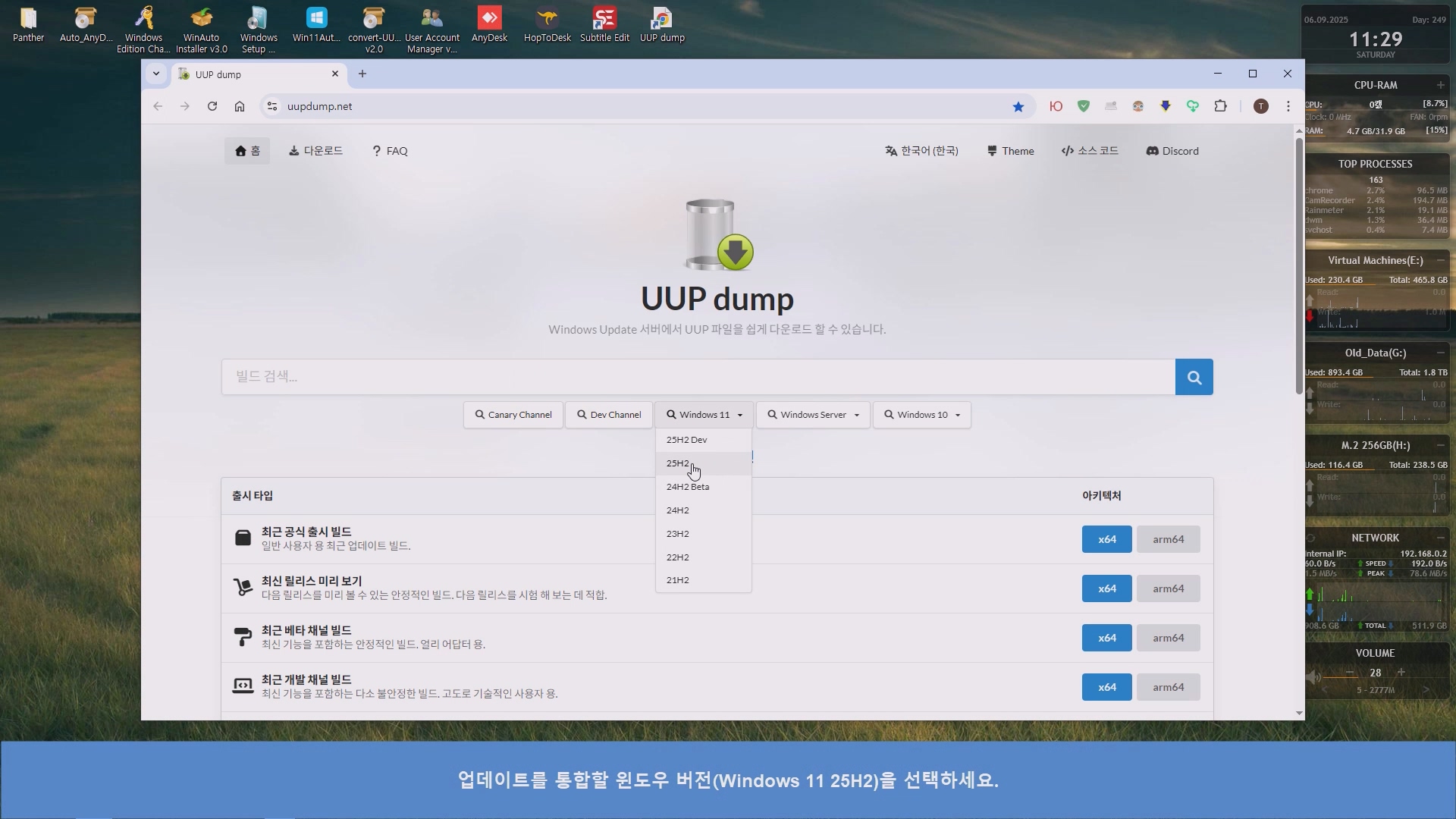Screen dimensions: 1456x819
Task: Go to the 홈 navigation item
Action: coord(247,151)
